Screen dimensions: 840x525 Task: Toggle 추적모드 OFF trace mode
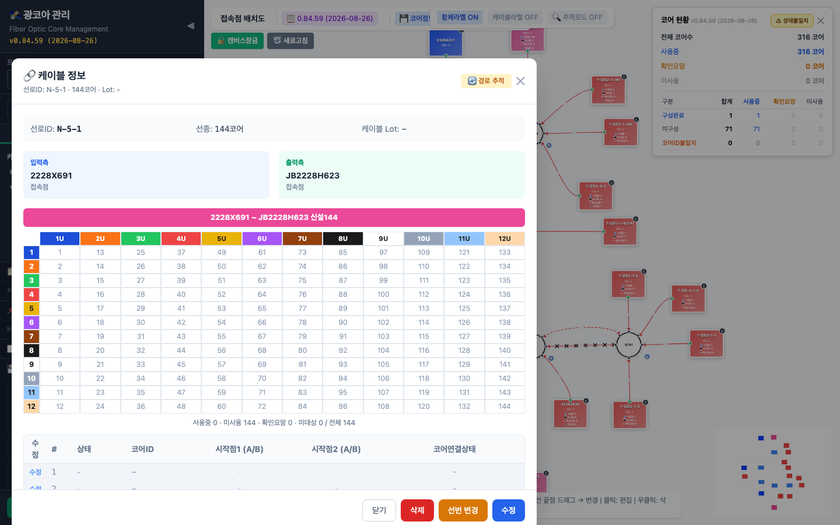(x=577, y=18)
